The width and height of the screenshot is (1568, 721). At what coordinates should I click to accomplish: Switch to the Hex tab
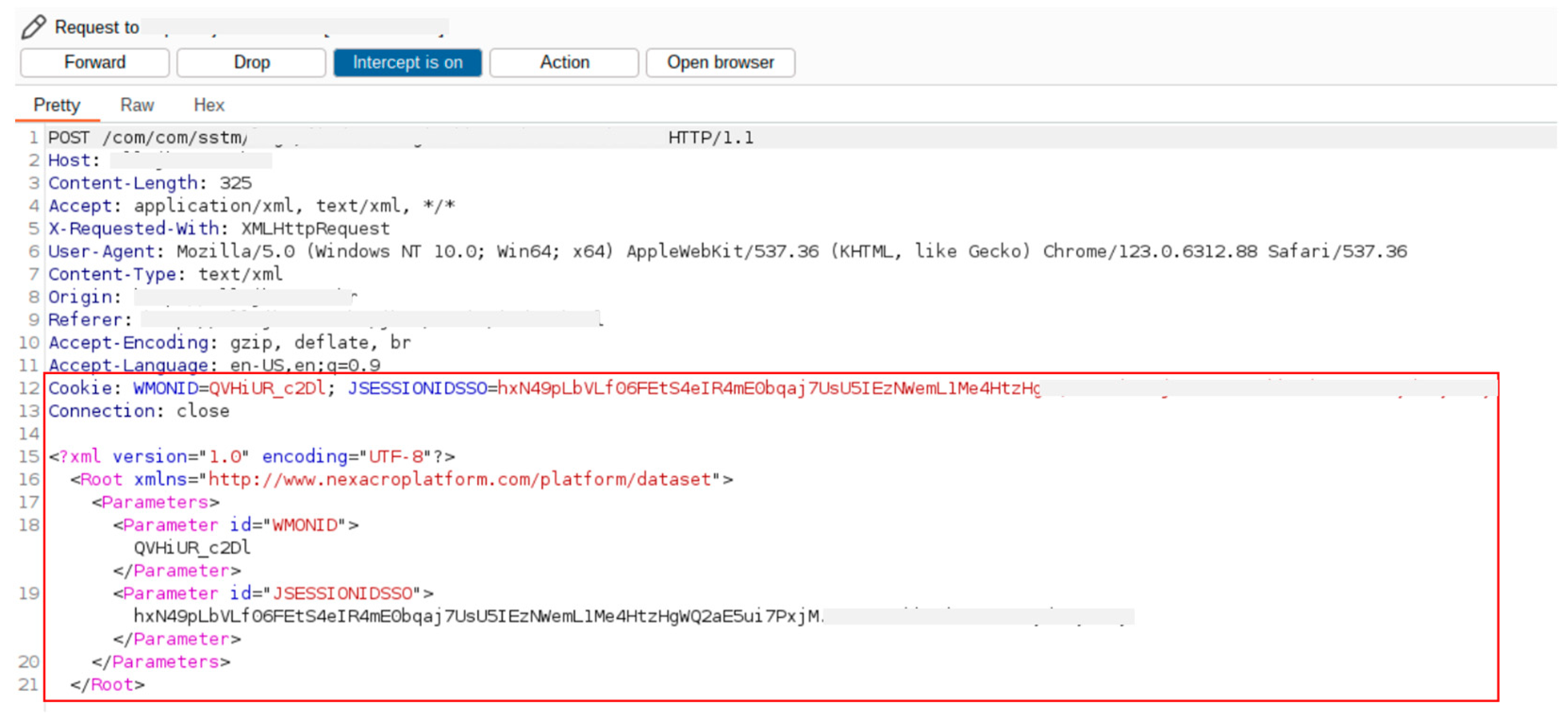click(209, 105)
